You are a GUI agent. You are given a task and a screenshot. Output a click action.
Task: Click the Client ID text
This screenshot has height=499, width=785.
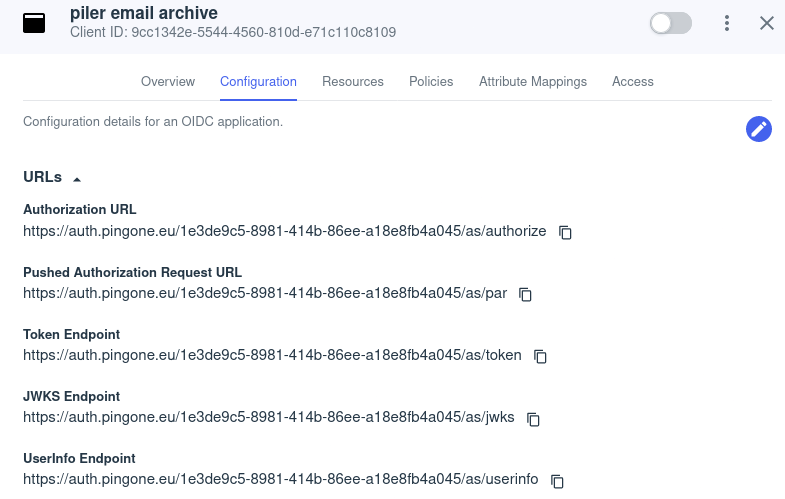[233, 33]
